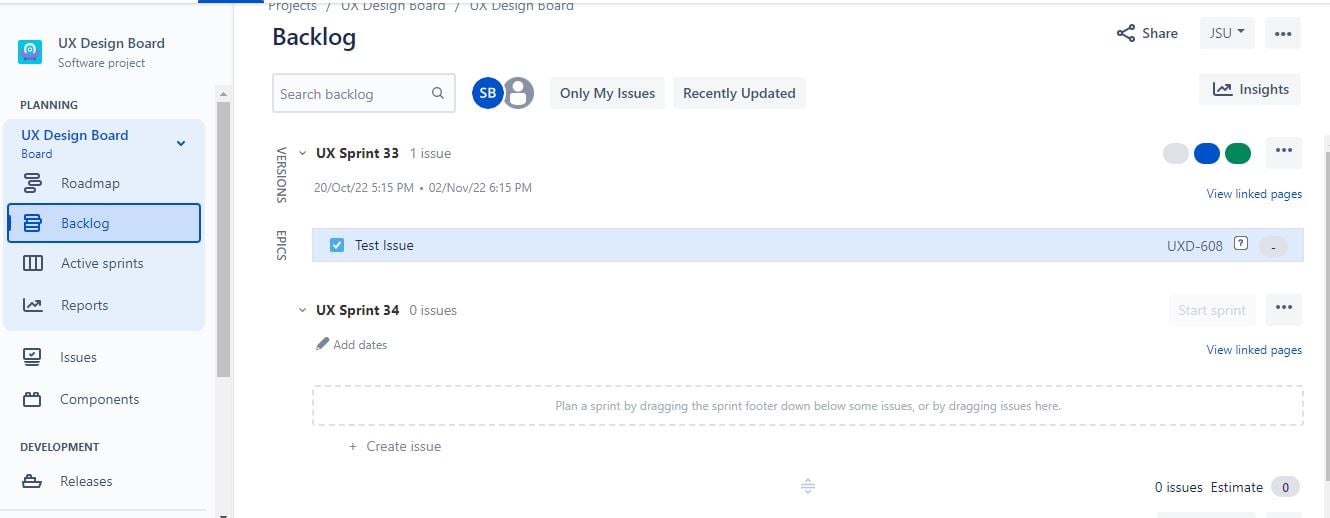Click the sprint footer drag handle icon
The height and width of the screenshot is (518, 1330).
coord(808,486)
